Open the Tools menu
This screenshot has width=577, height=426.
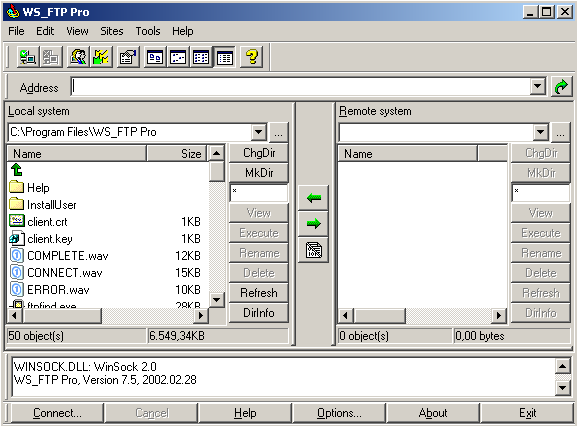click(x=148, y=31)
